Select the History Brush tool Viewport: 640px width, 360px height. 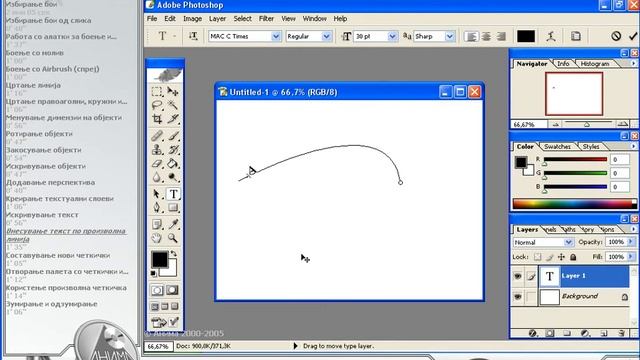[173, 149]
